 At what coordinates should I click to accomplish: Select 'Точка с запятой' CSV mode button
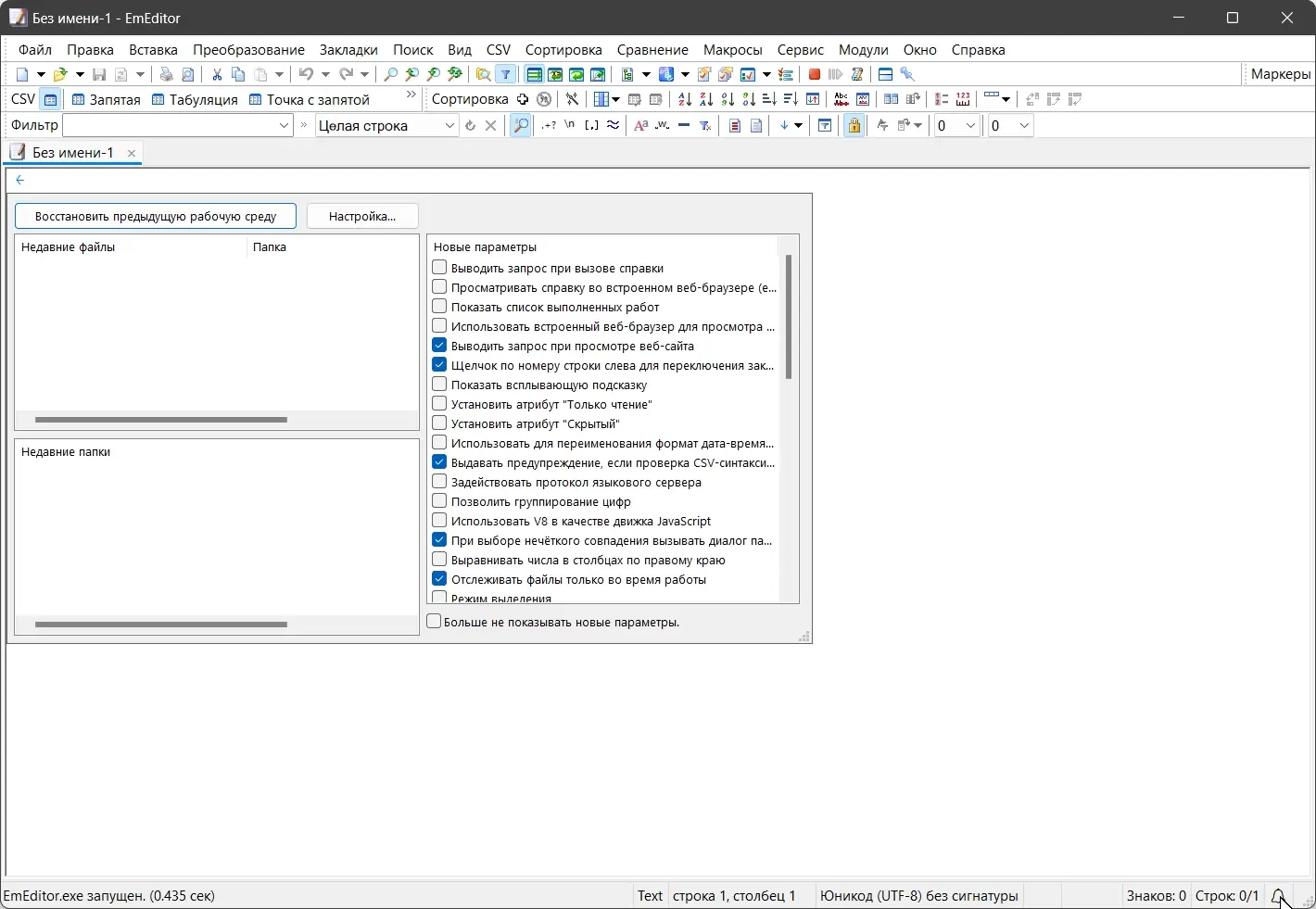310,99
